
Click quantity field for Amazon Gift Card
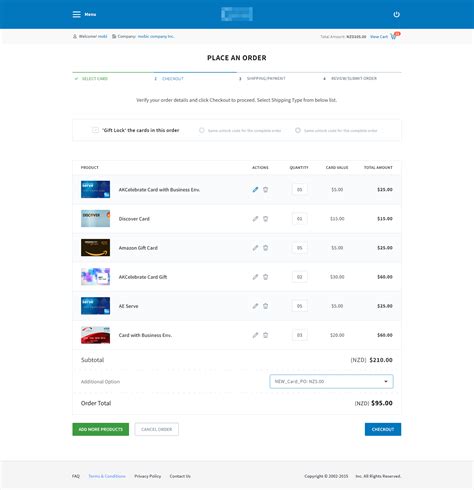[300, 248]
